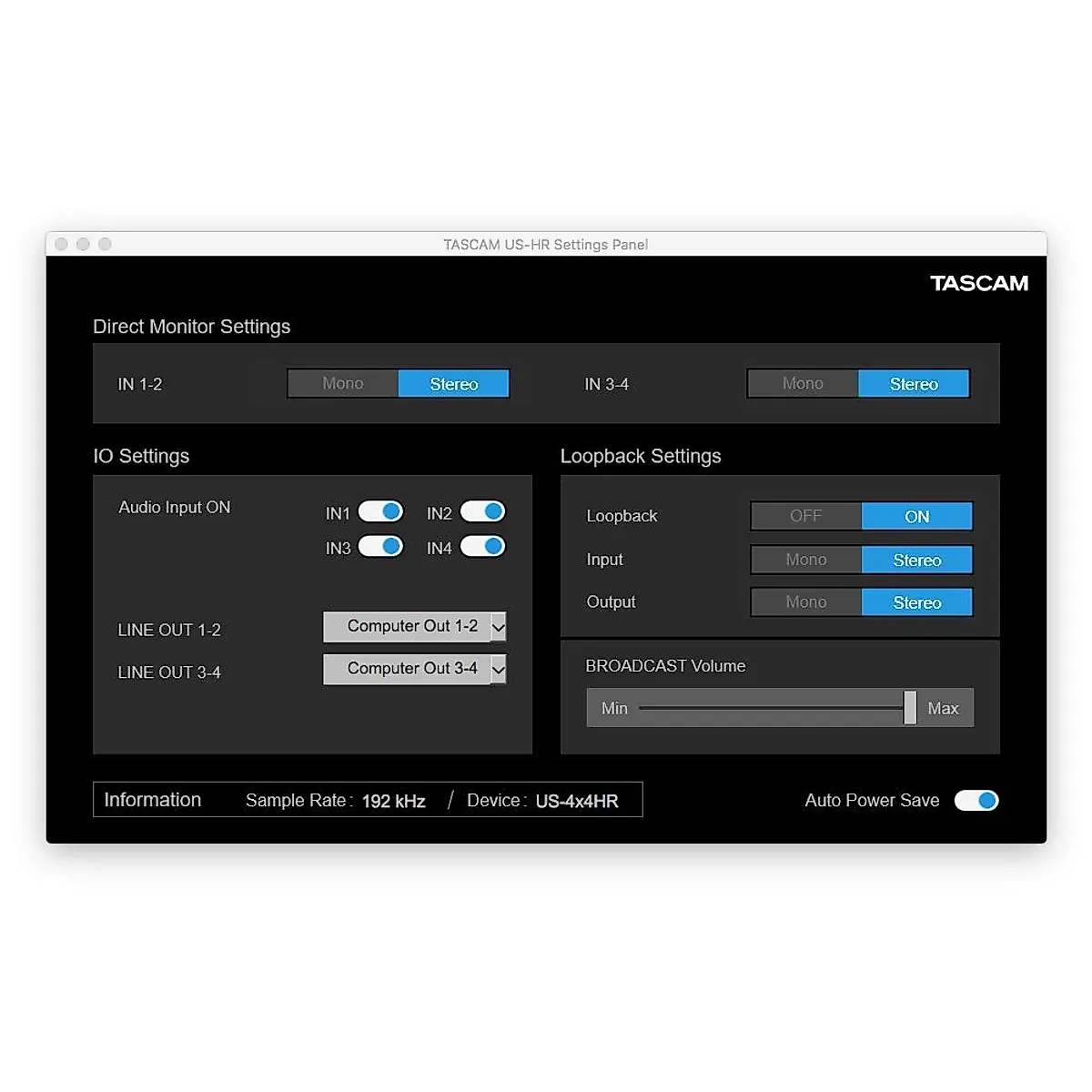Set IN 1-2 direct monitor to Mono
The width and height of the screenshot is (1092, 1092).
343,384
